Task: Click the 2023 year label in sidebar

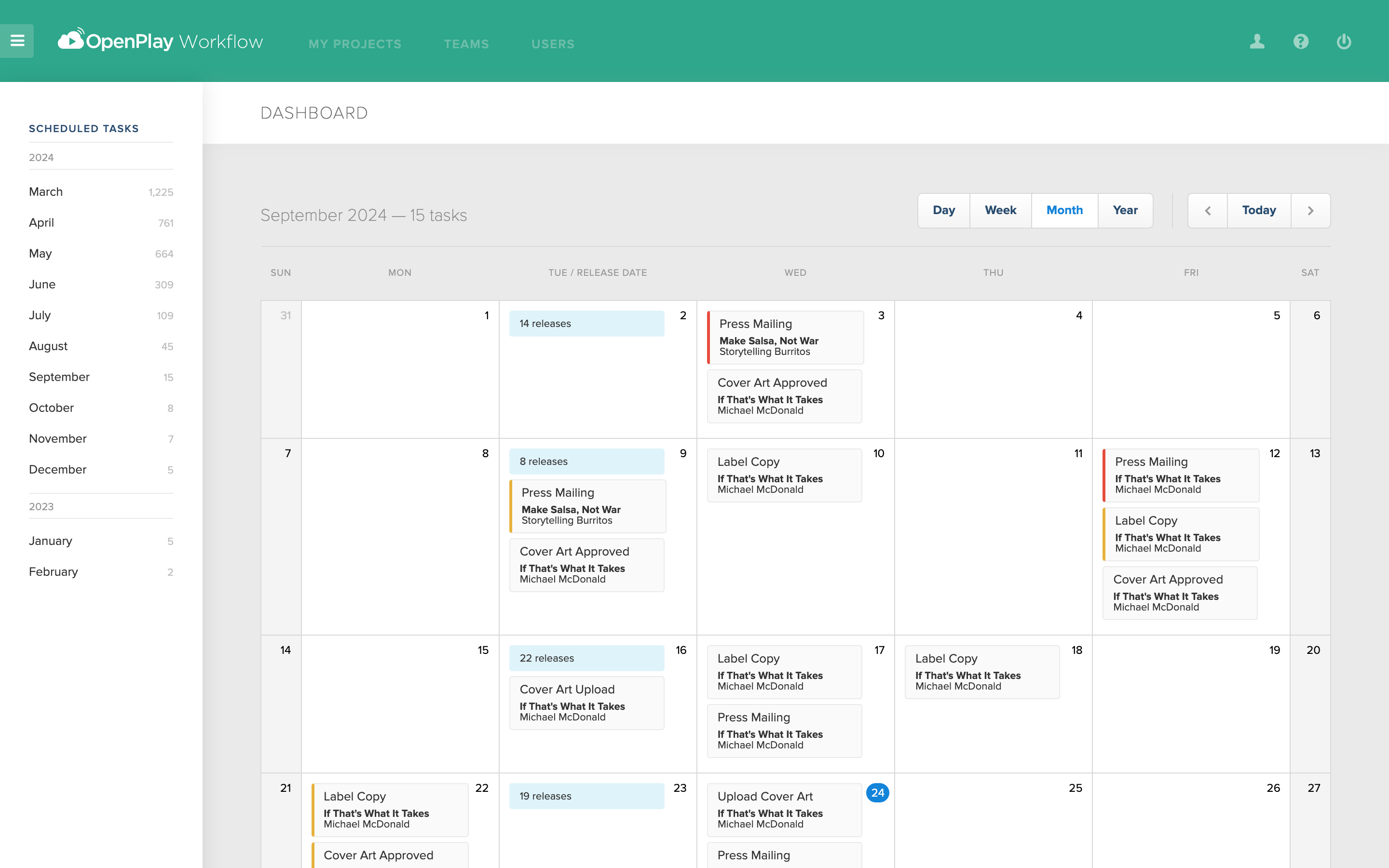Action: pyautogui.click(x=41, y=506)
